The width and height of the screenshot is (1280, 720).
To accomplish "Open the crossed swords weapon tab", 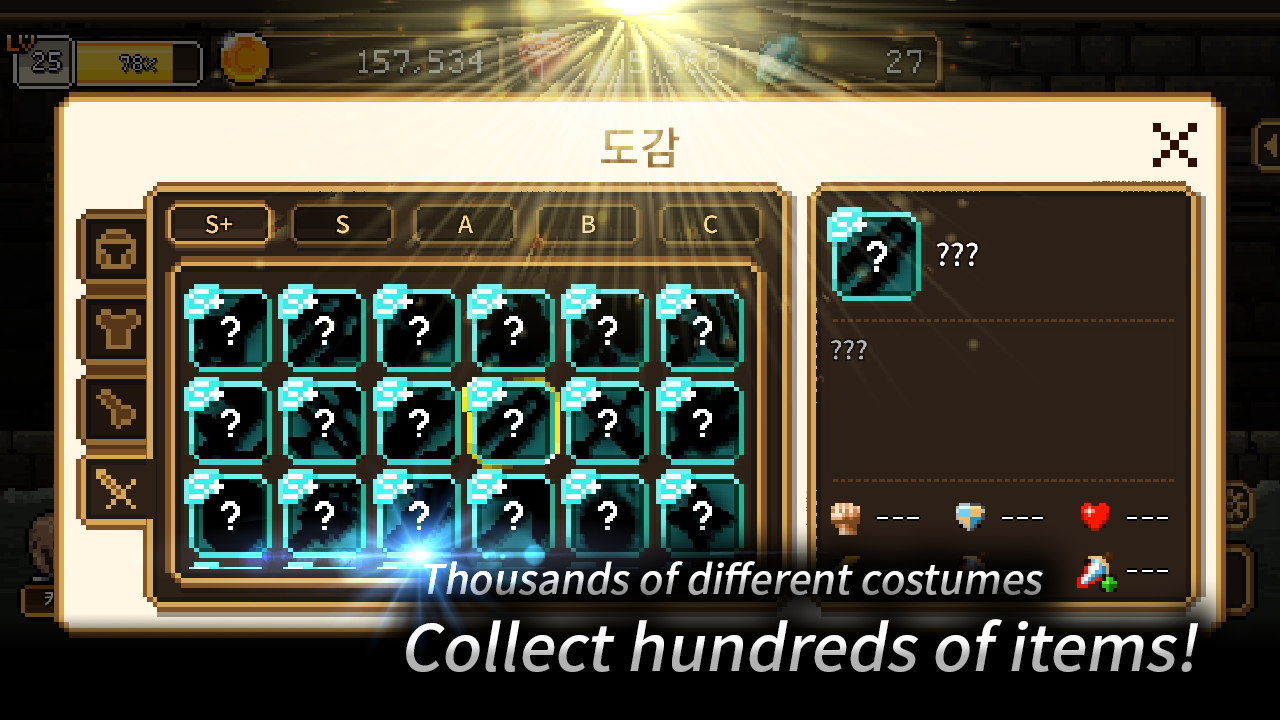I will click(x=118, y=489).
